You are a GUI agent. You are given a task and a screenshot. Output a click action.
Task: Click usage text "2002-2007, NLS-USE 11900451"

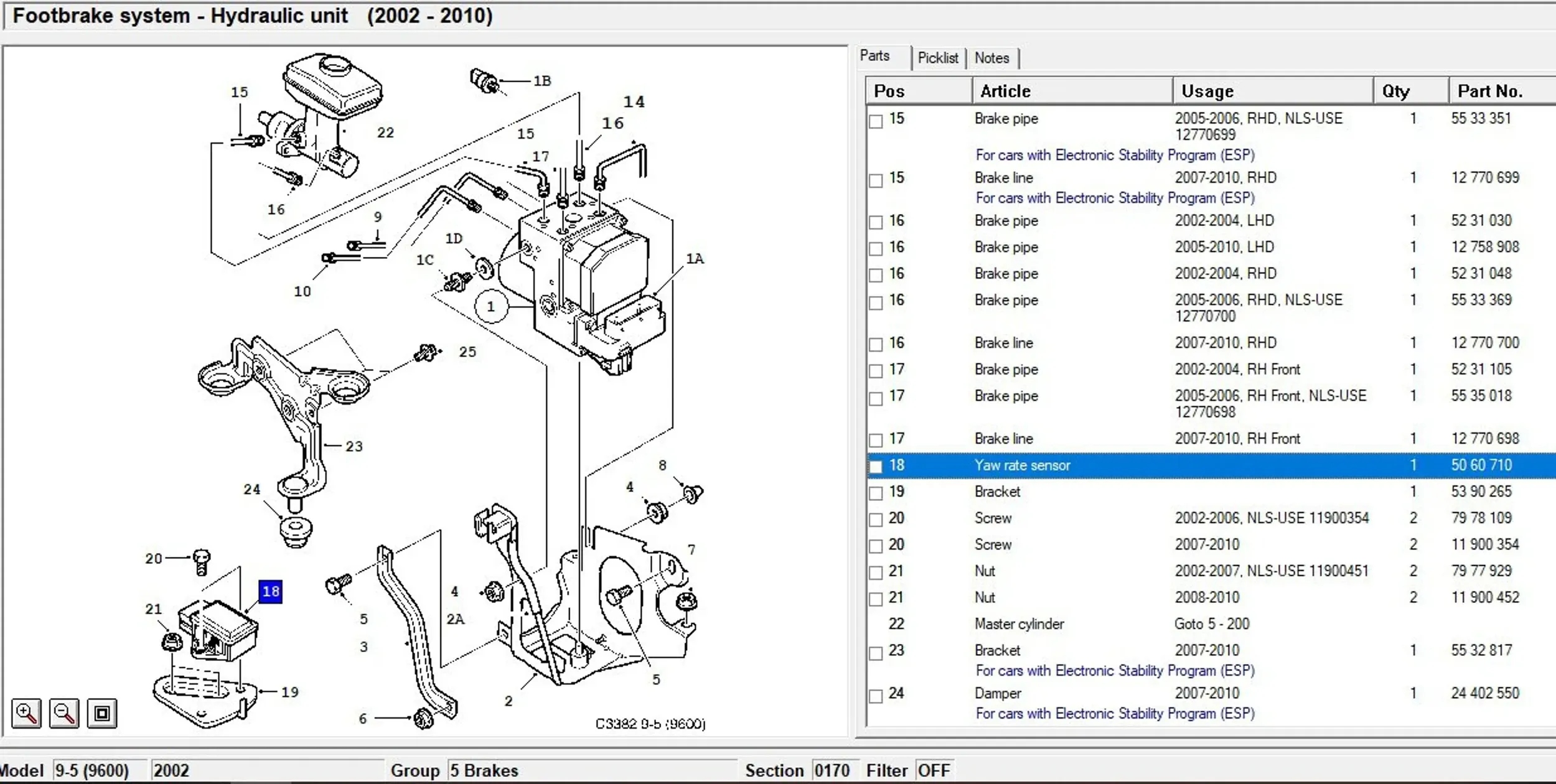coord(1272,571)
